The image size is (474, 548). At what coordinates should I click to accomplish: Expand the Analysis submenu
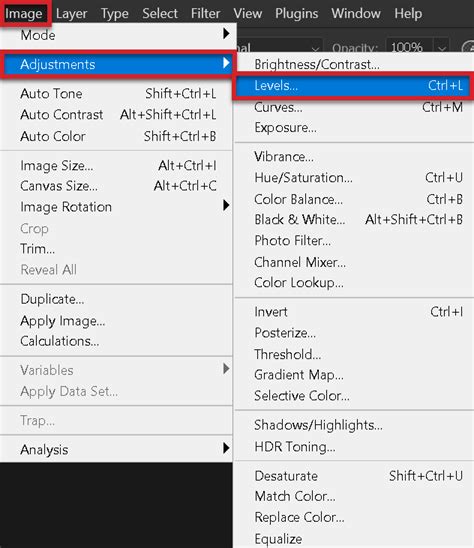point(116,449)
